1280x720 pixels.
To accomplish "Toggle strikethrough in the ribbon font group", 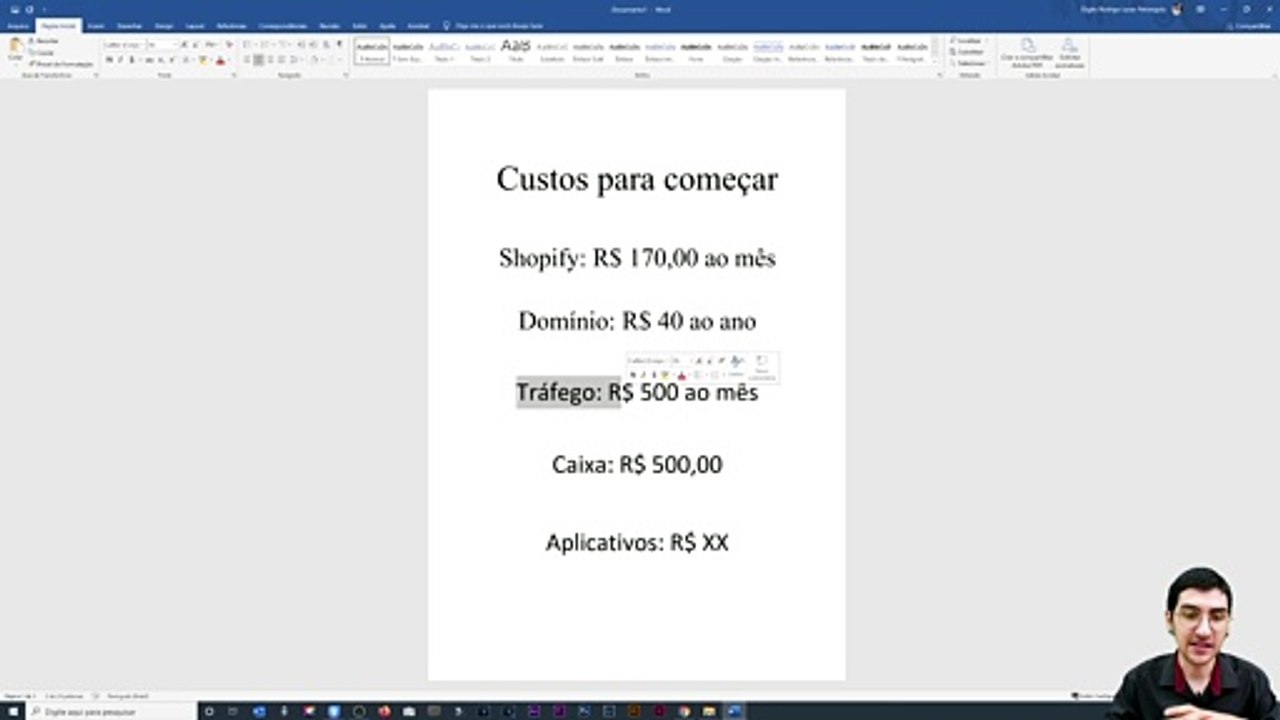I will click(149, 60).
